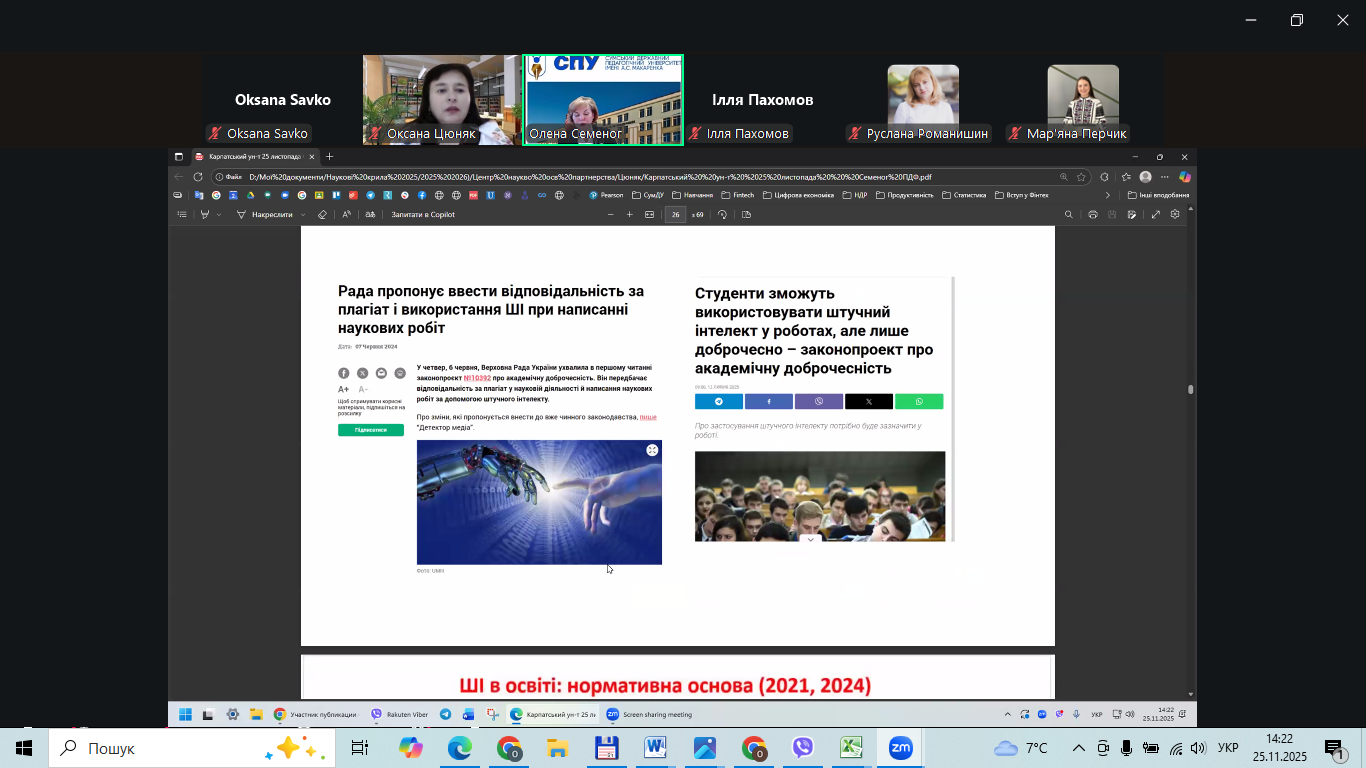
Task: Select the Карпатський ун-т PDF browser tab
Action: pyautogui.click(x=248, y=157)
